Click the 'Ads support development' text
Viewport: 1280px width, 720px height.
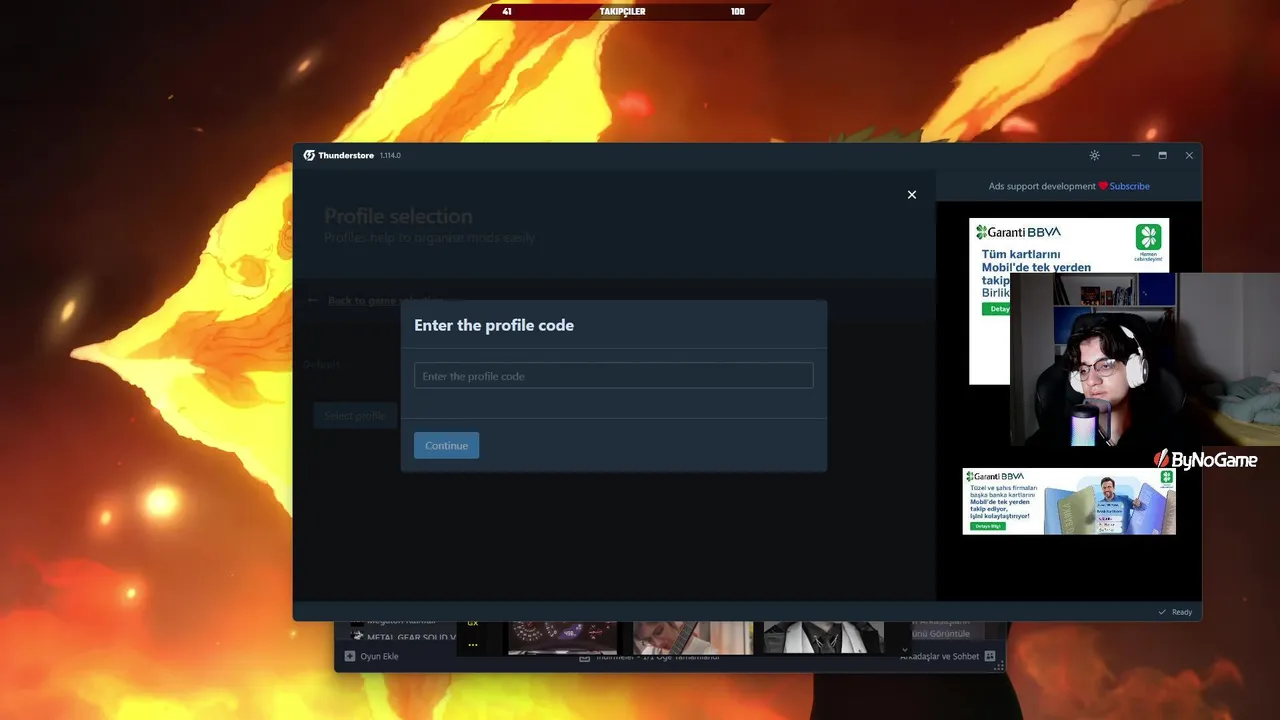click(1042, 186)
